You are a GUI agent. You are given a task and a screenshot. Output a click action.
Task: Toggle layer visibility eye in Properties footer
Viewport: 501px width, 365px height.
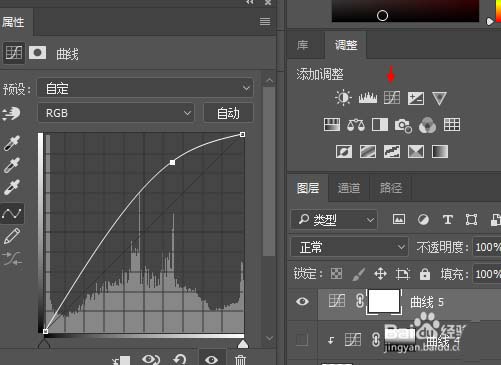pos(211,360)
